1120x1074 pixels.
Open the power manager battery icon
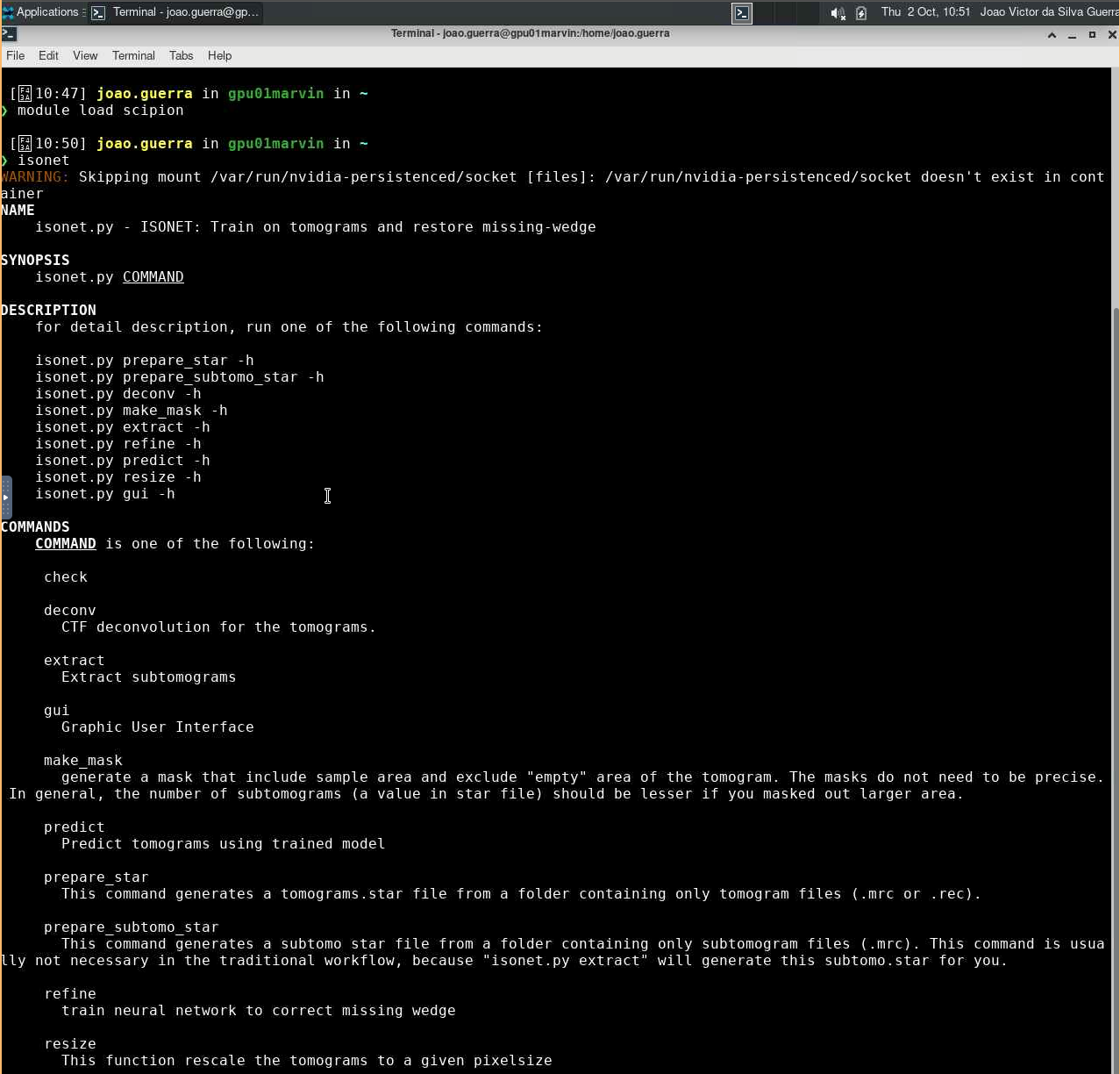coord(861,12)
